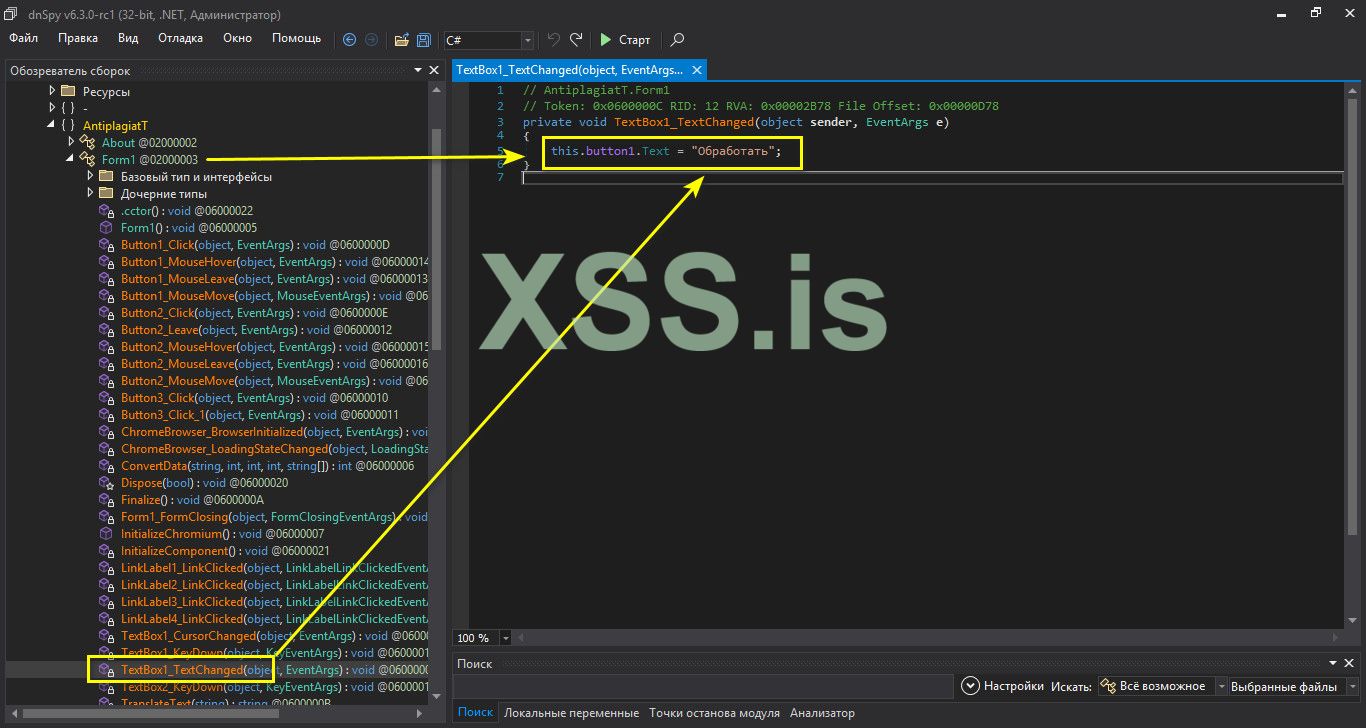Expand the Настройки search options
1366x728 pixels.
point(969,686)
